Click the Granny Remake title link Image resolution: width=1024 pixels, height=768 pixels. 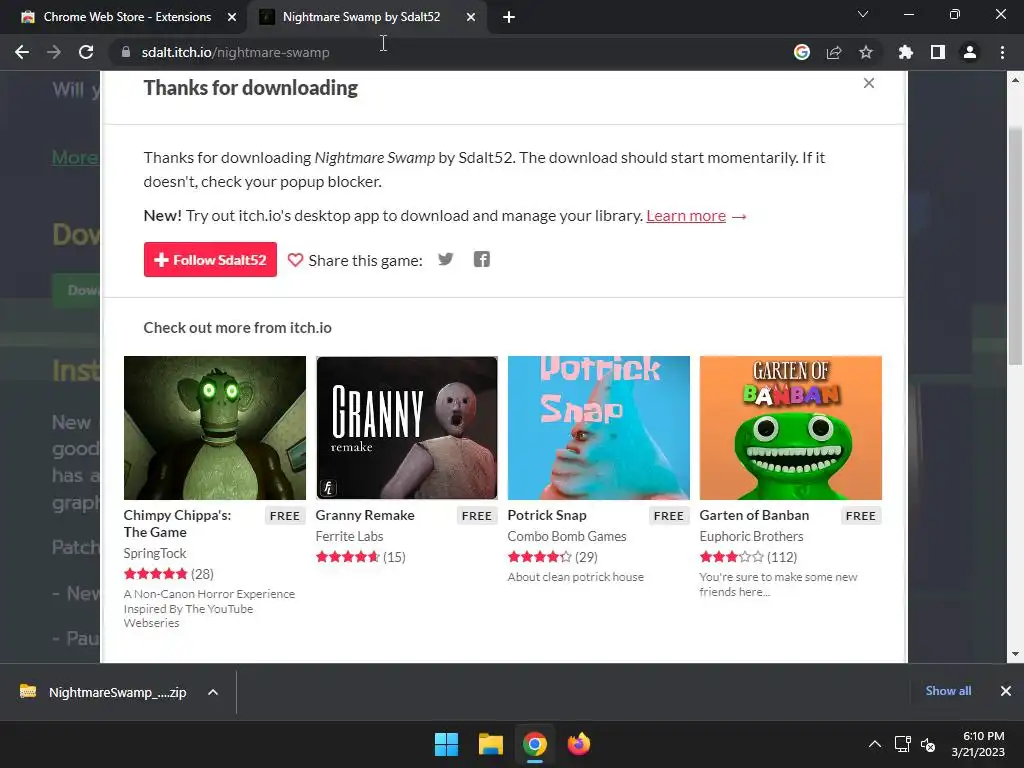365,515
